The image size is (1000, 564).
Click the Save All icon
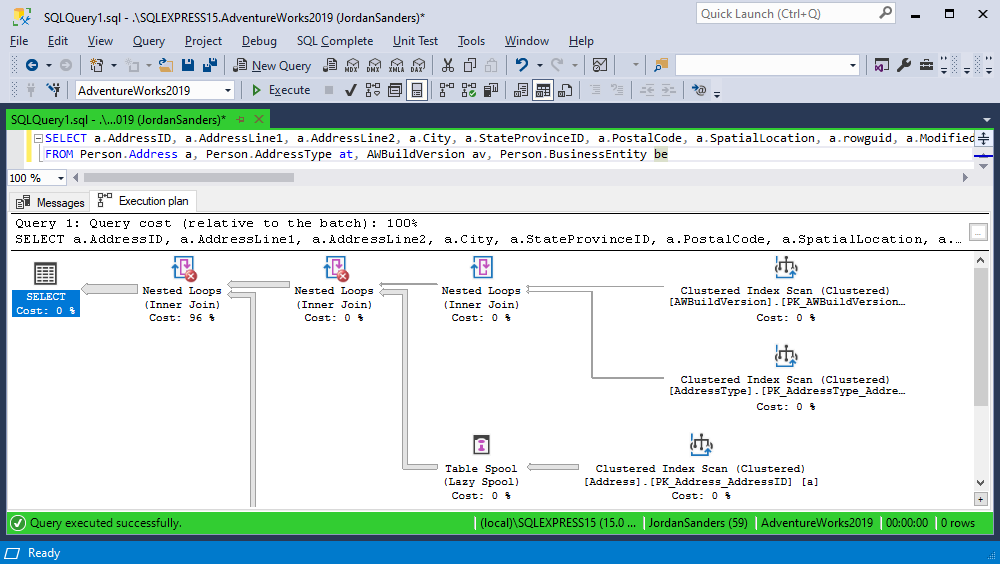[x=209, y=65]
